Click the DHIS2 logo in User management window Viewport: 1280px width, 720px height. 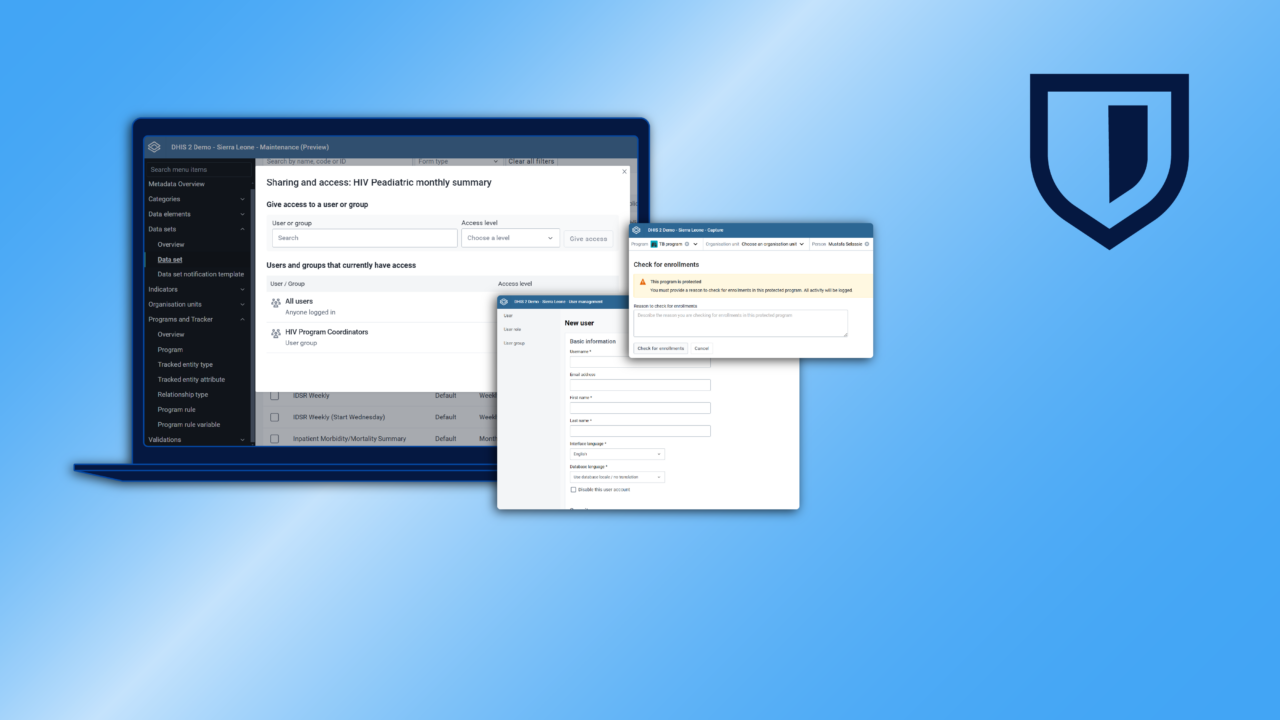(505, 301)
